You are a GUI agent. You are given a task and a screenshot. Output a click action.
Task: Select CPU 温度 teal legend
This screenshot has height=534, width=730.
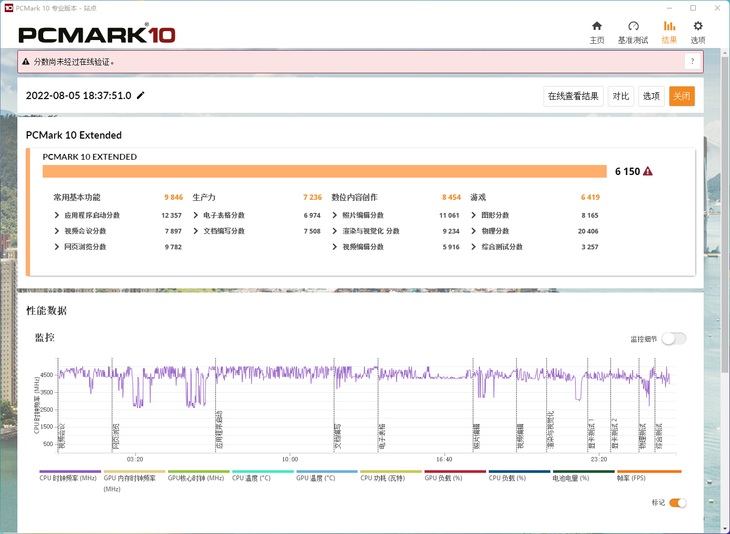[263, 472]
